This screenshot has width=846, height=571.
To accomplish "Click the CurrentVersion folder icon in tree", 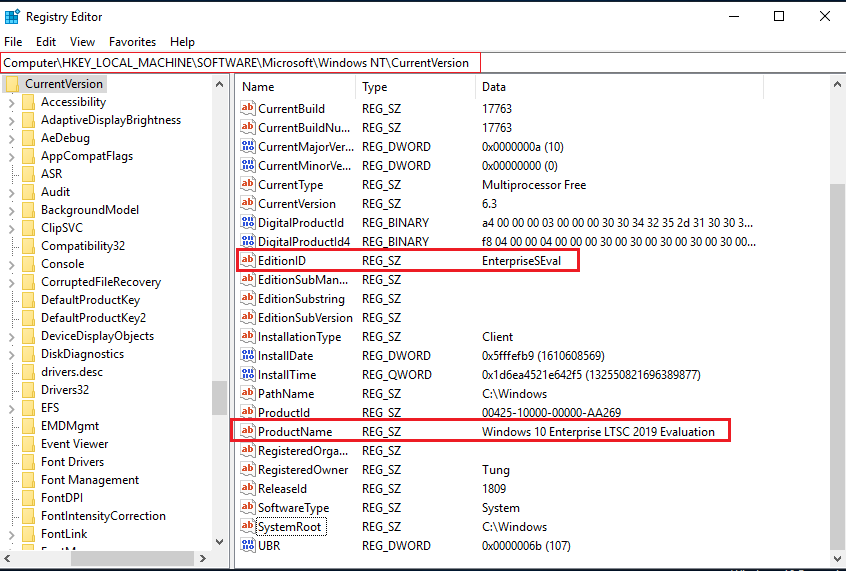I will point(12,84).
